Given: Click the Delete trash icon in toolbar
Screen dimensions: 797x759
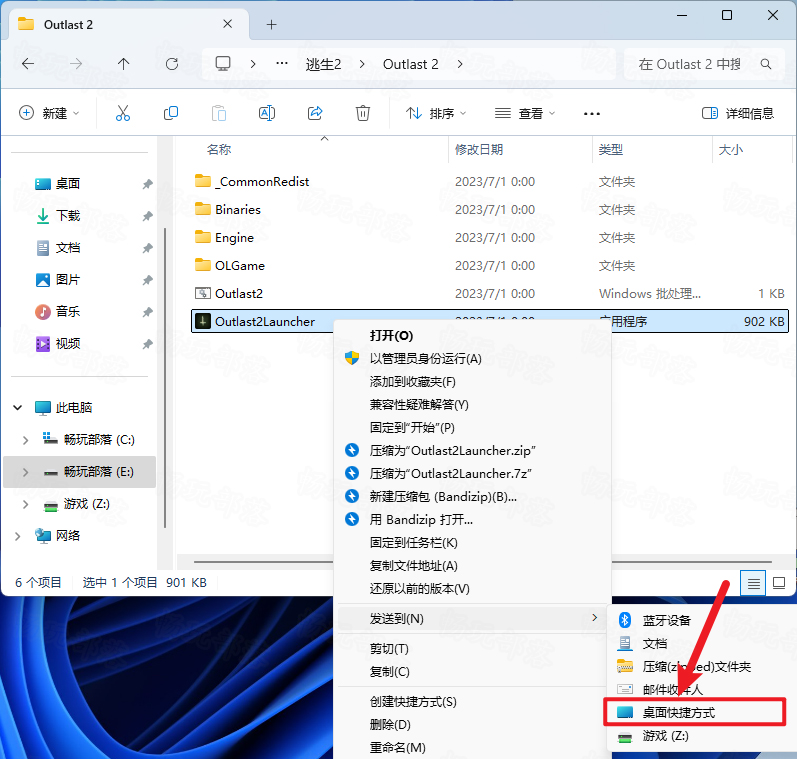Looking at the screenshot, I should pos(362,113).
